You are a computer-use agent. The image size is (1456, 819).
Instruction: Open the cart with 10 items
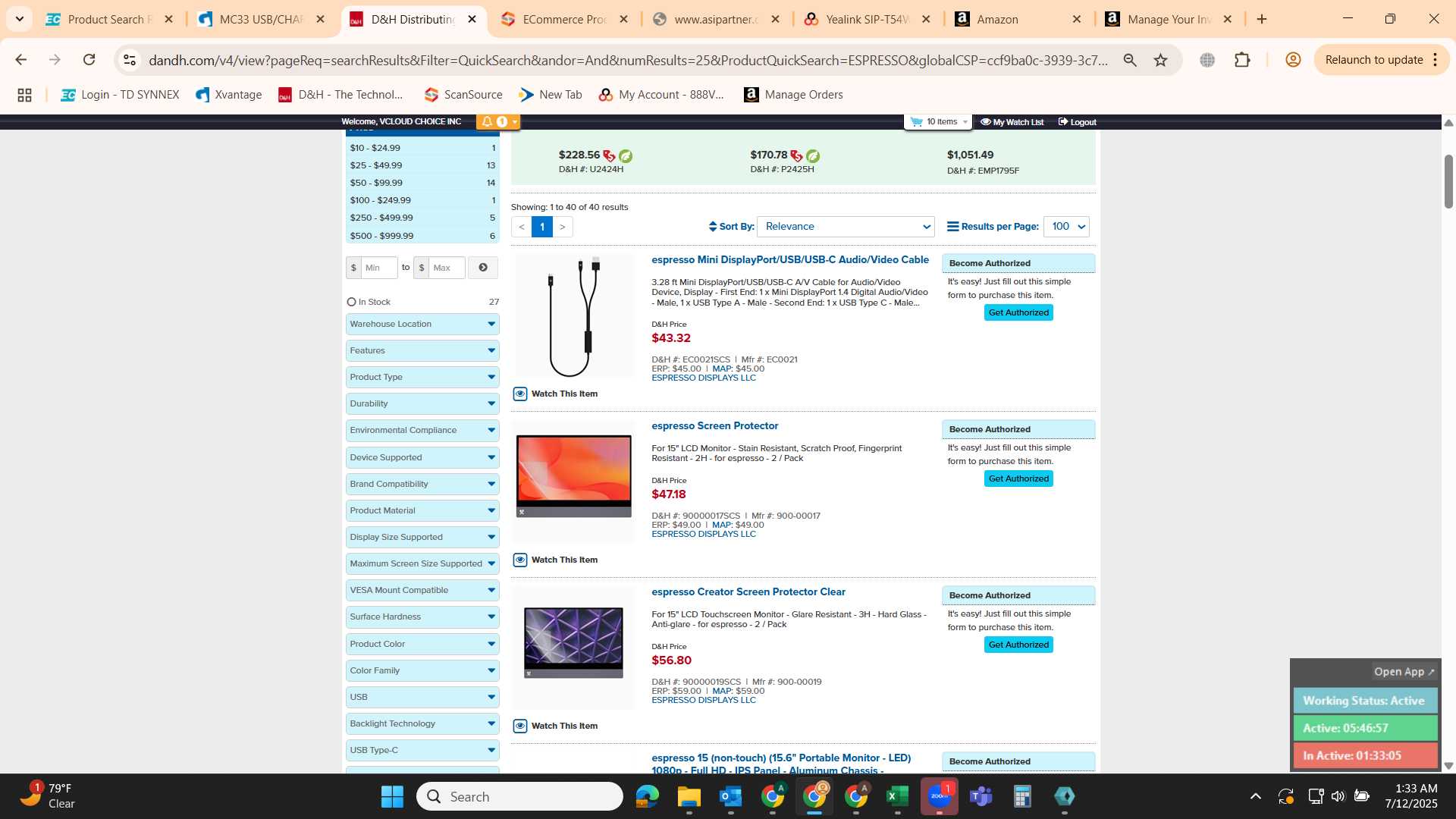pyautogui.click(x=939, y=121)
